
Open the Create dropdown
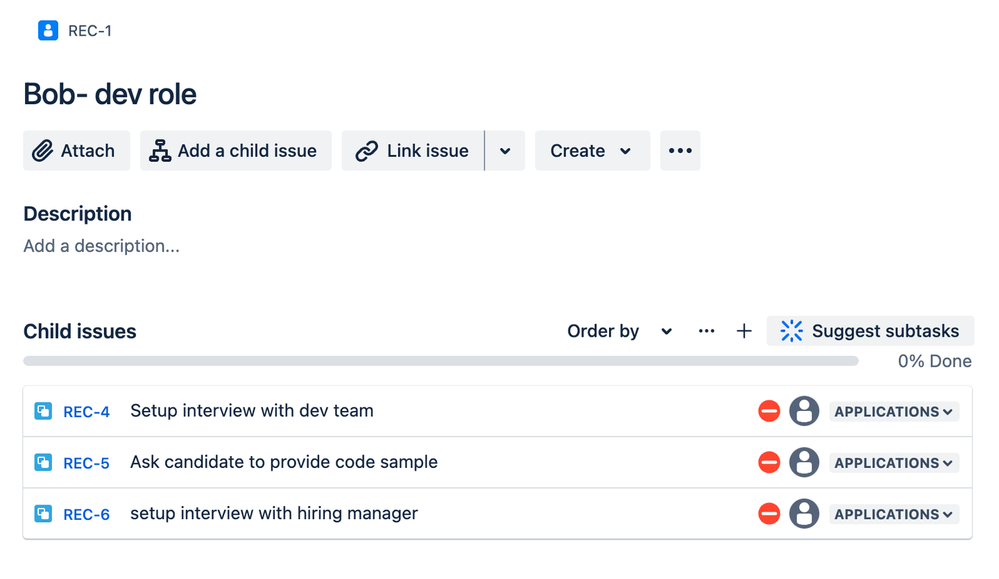coord(592,151)
